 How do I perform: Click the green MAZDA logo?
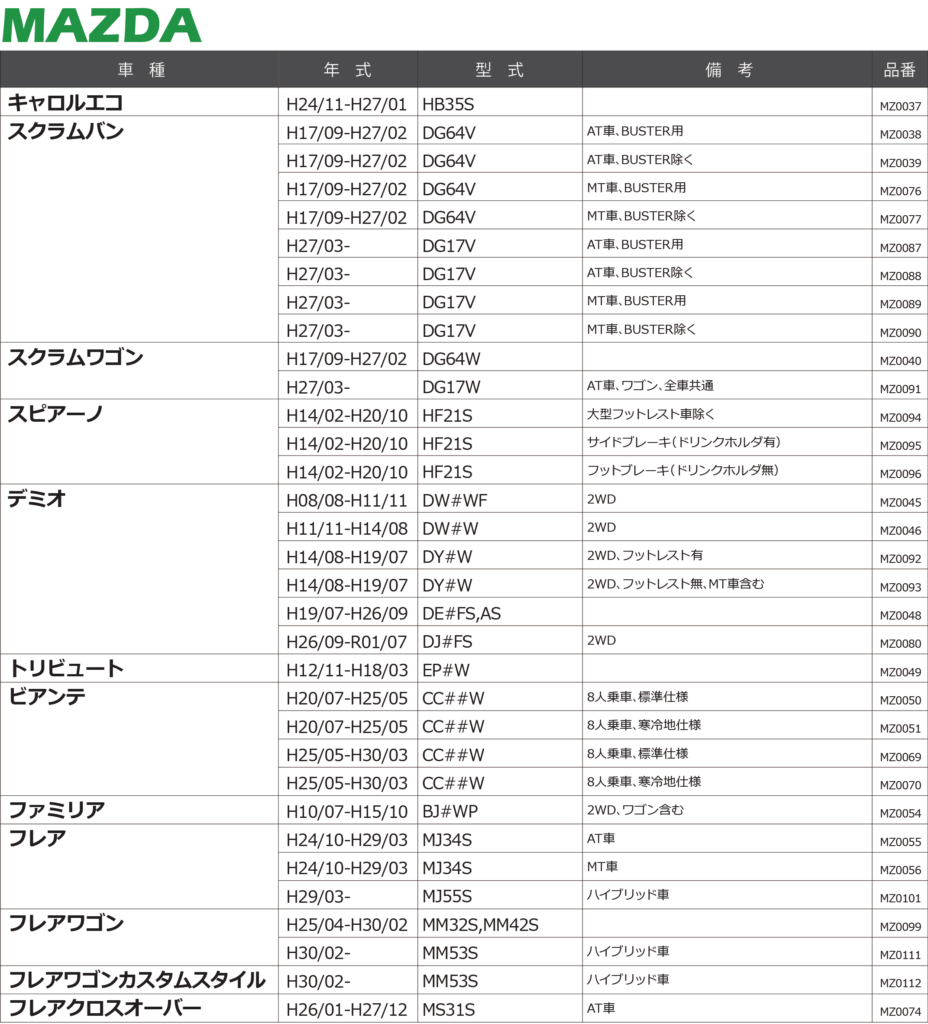102,25
